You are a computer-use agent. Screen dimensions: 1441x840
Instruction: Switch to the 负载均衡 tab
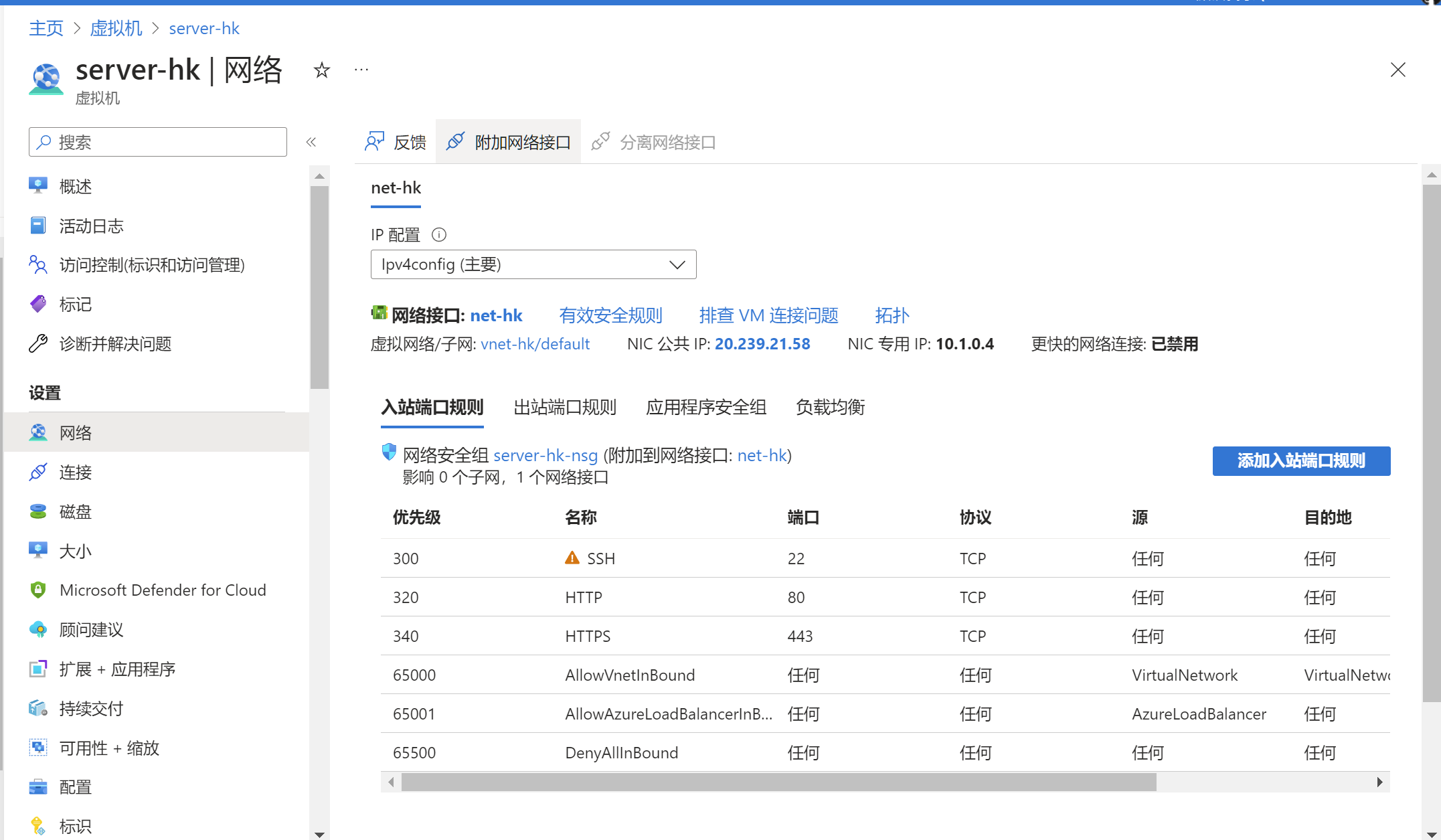(x=830, y=407)
